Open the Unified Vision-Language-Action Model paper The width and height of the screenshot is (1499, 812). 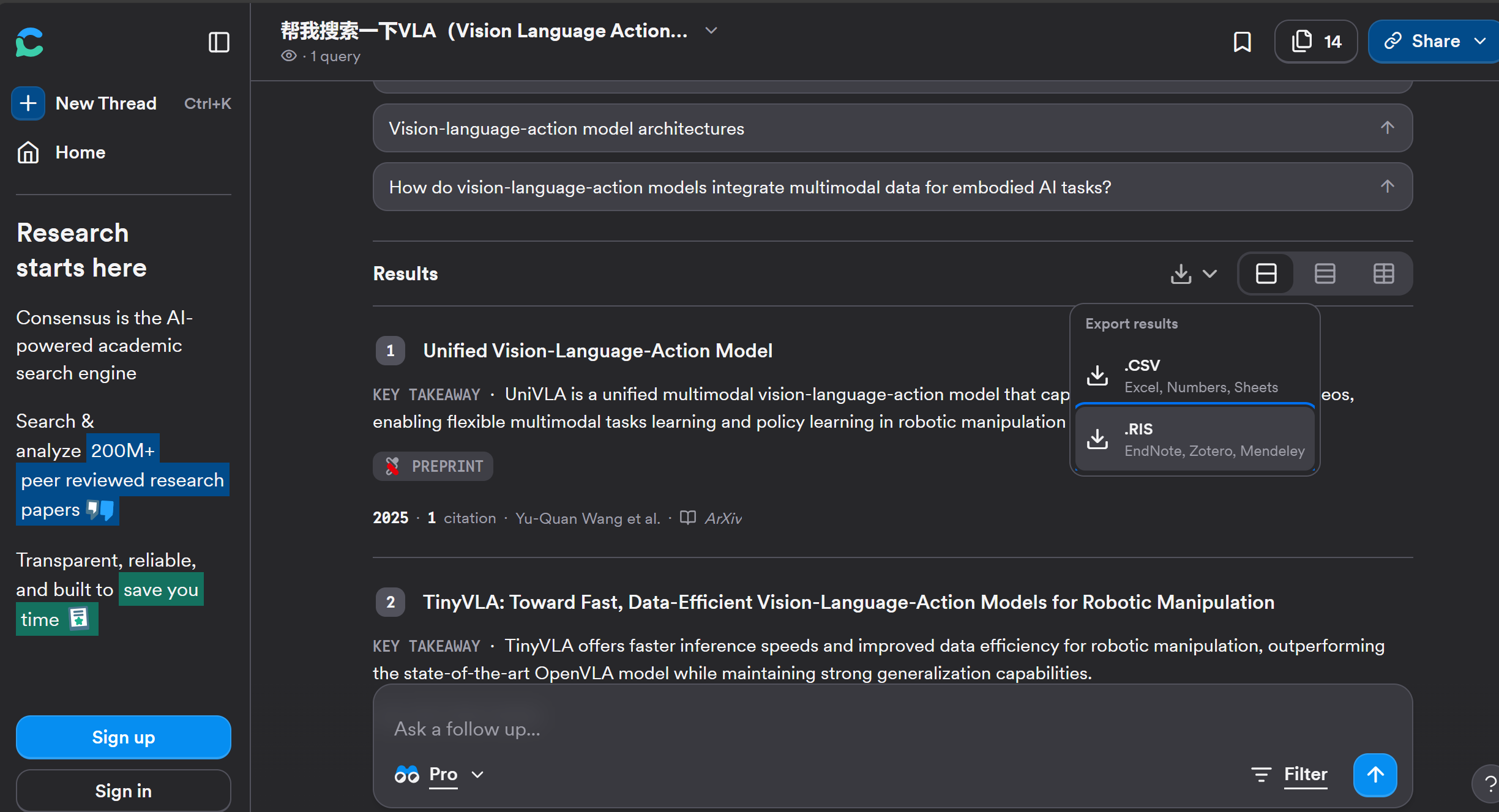[597, 351]
